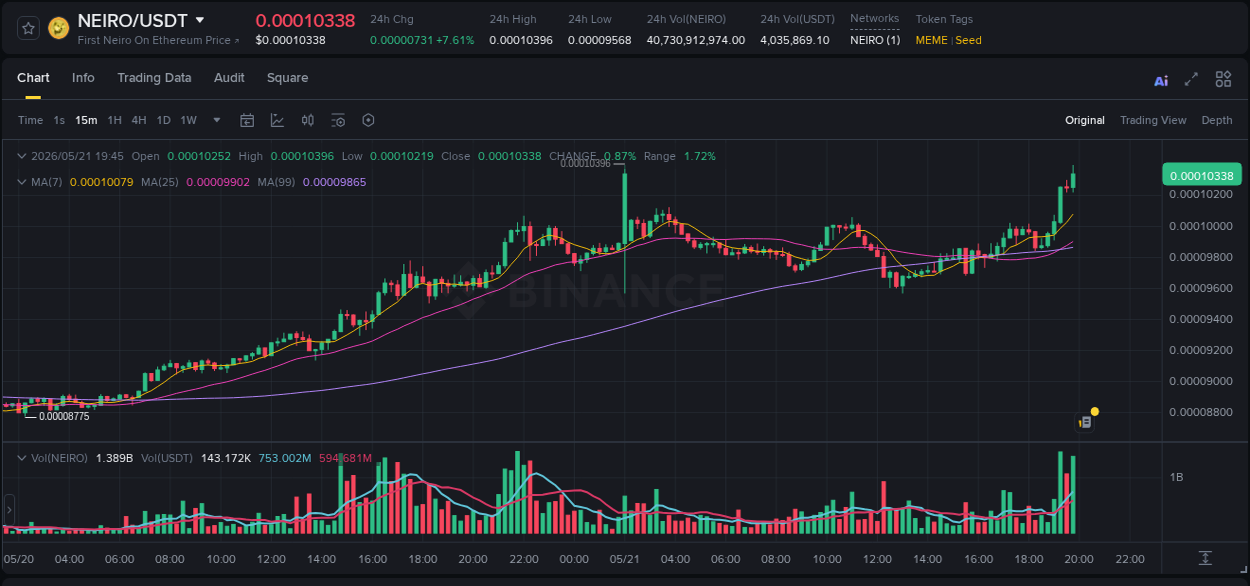Viewport: 1250px width, 586px height.
Task: Switch to Trading View chart
Action: pyautogui.click(x=1153, y=120)
